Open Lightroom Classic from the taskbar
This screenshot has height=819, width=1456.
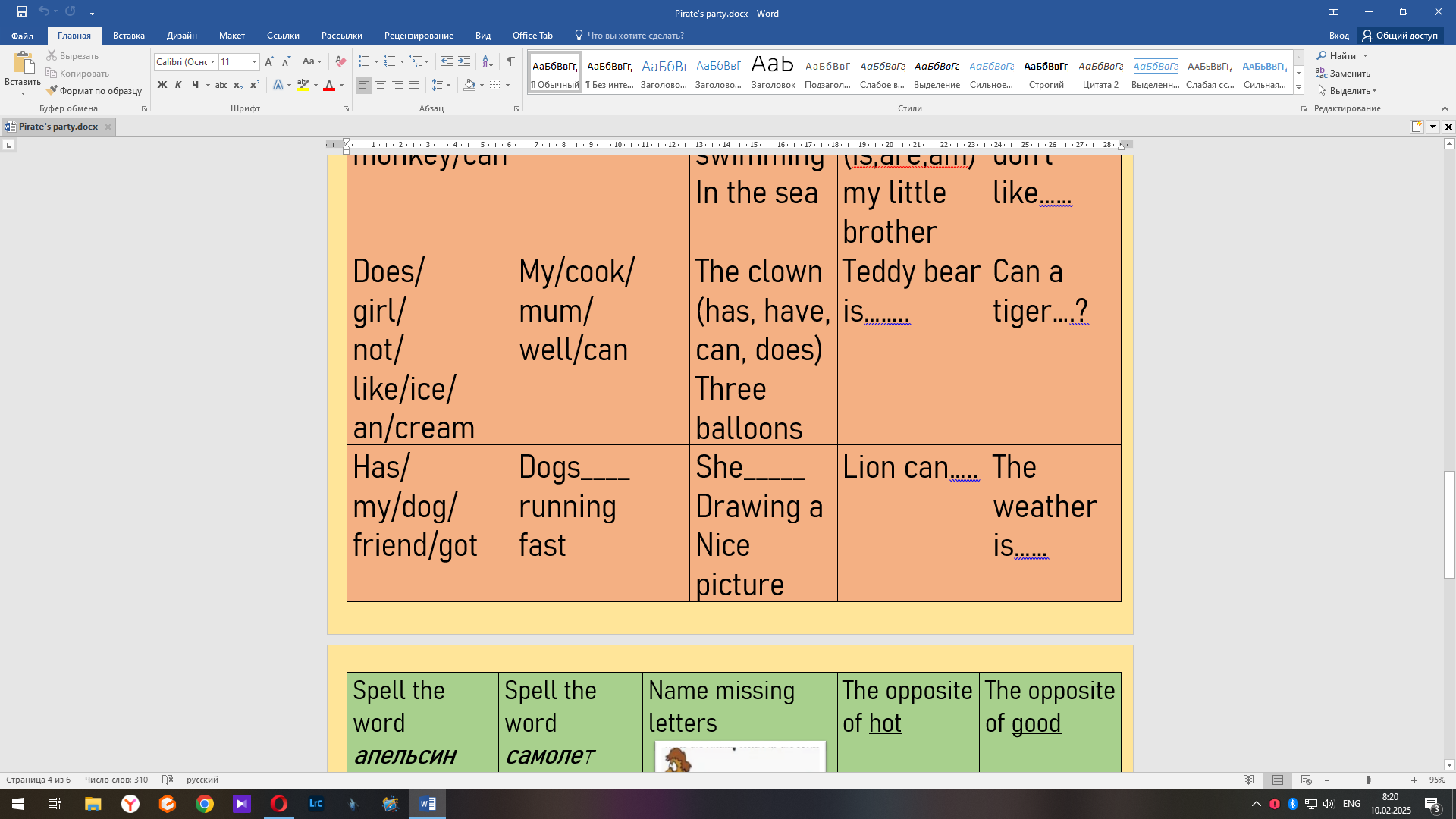316,804
